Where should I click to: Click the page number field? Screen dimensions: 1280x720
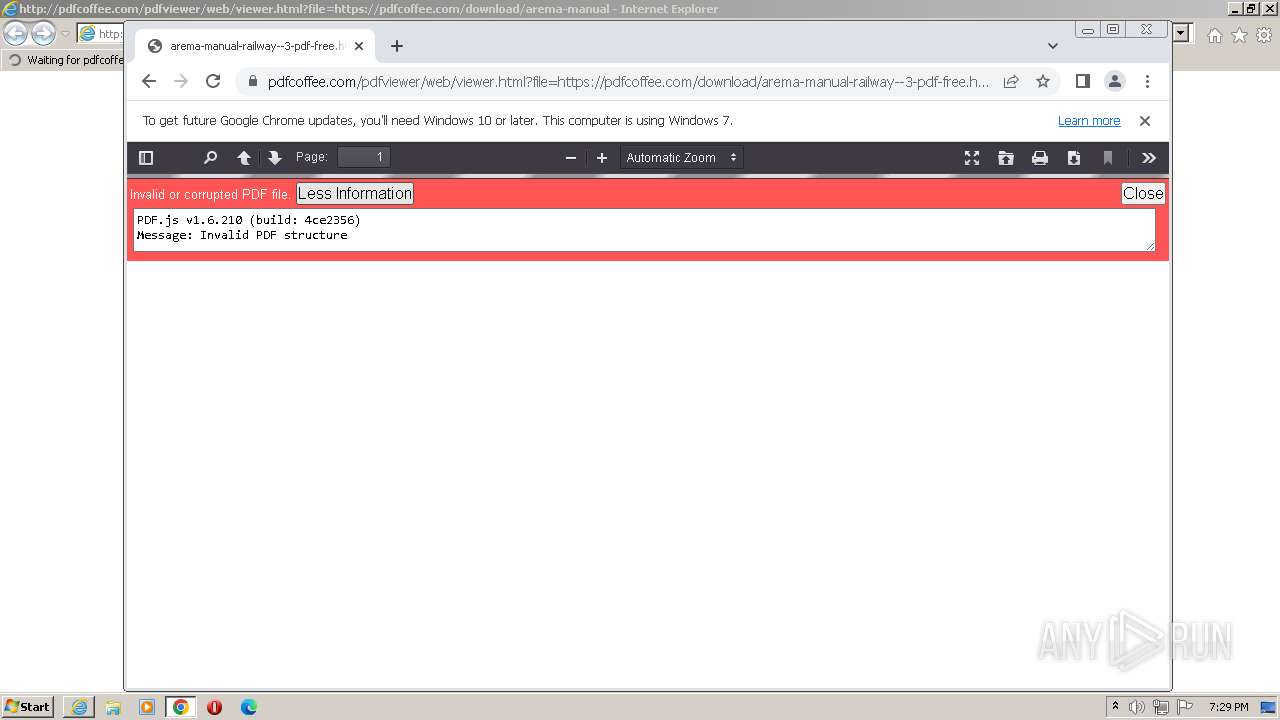[364, 157]
